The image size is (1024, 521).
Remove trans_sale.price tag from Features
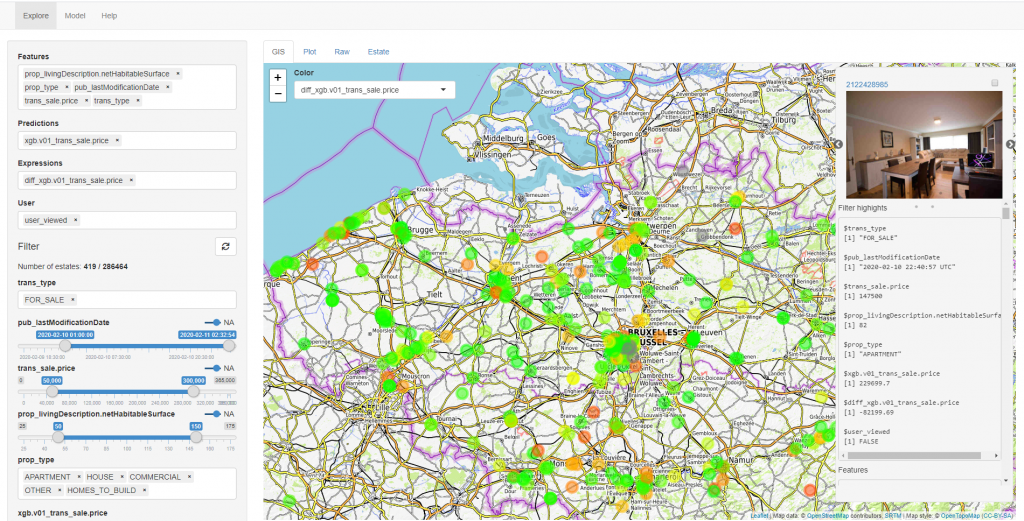(x=86, y=101)
